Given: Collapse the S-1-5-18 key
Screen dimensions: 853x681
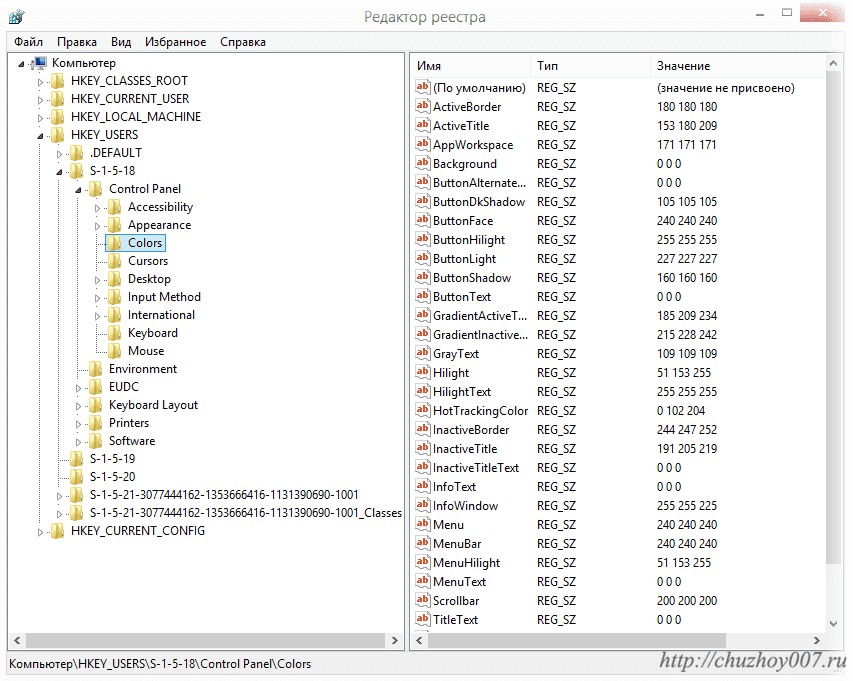Looking at the screenshot, I should pyautogui.click(x=59, y=172).
